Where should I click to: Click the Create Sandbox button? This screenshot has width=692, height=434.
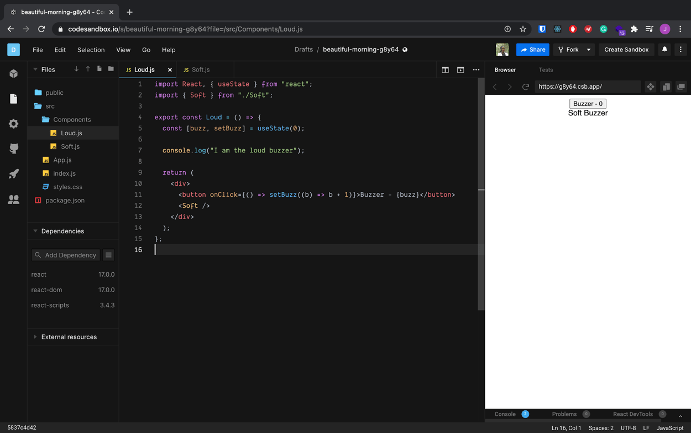pos(626,49)
